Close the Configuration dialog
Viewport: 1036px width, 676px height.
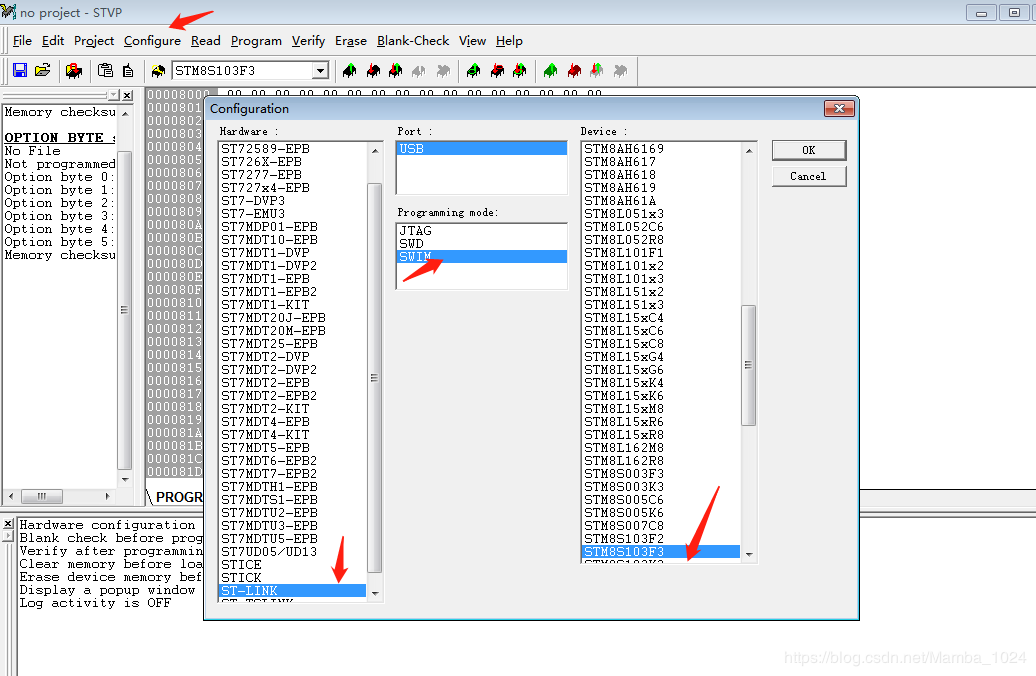(x=839, y=108)
